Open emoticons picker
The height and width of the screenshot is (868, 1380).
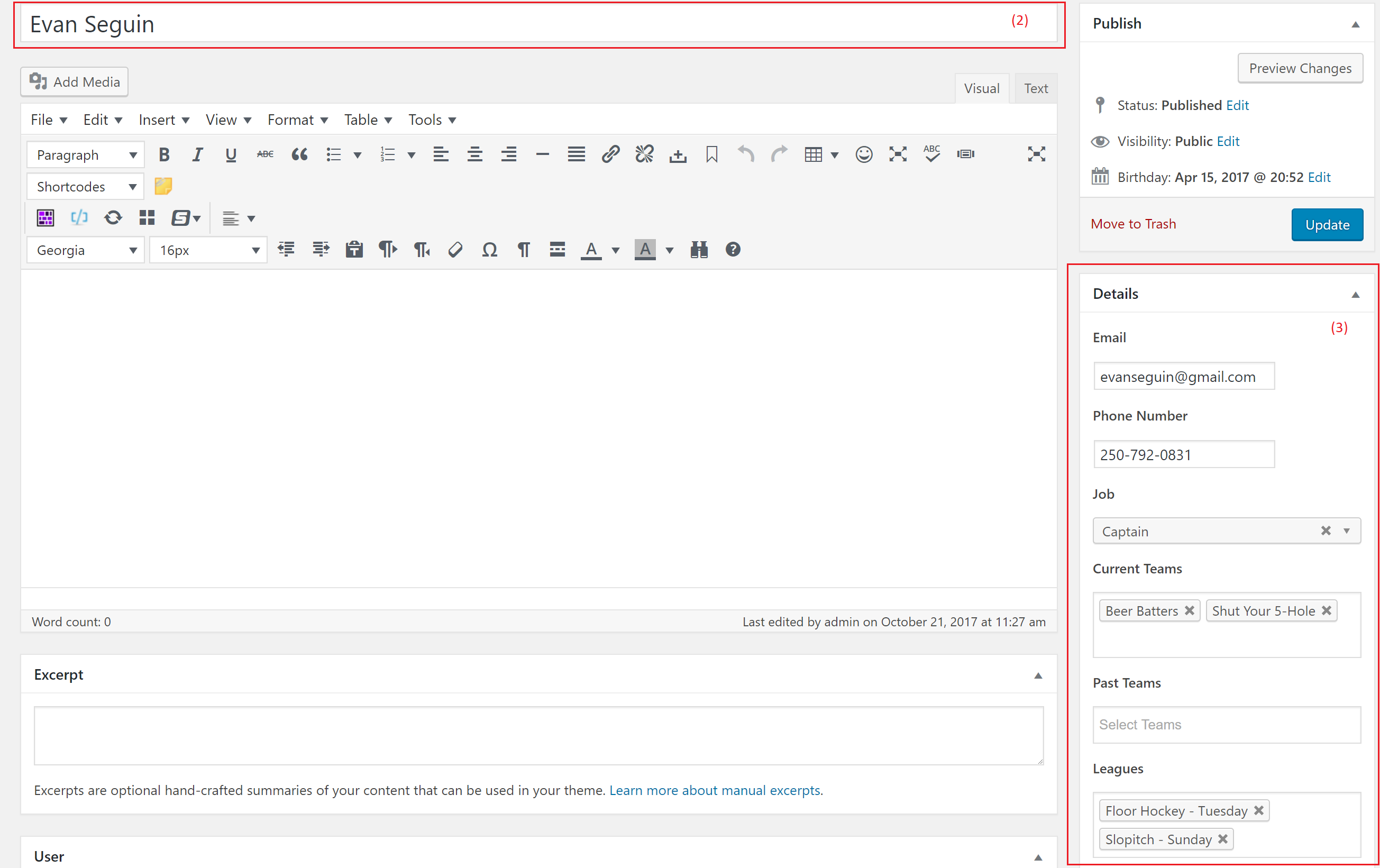click(x=864, y=154)
